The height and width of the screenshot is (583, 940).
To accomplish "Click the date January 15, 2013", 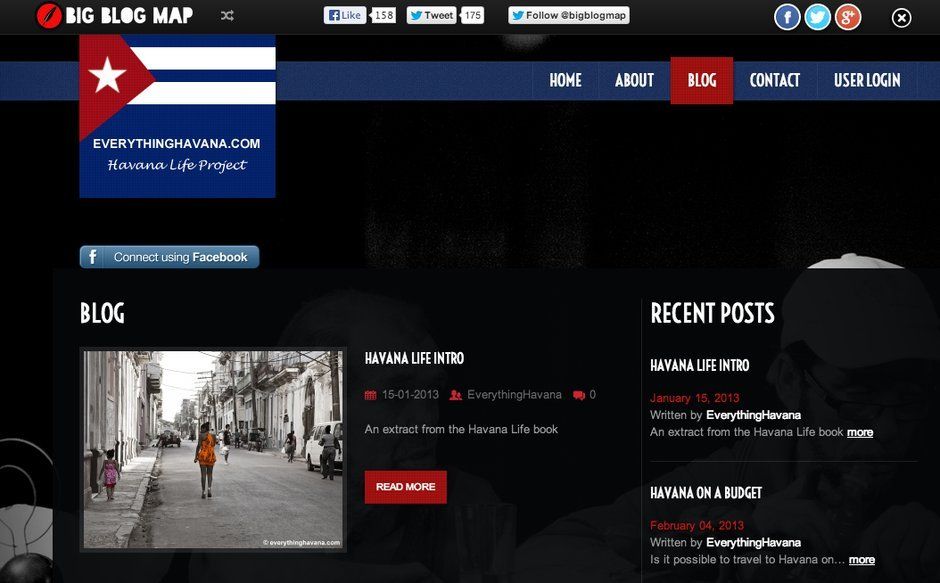I will point(695,398).
